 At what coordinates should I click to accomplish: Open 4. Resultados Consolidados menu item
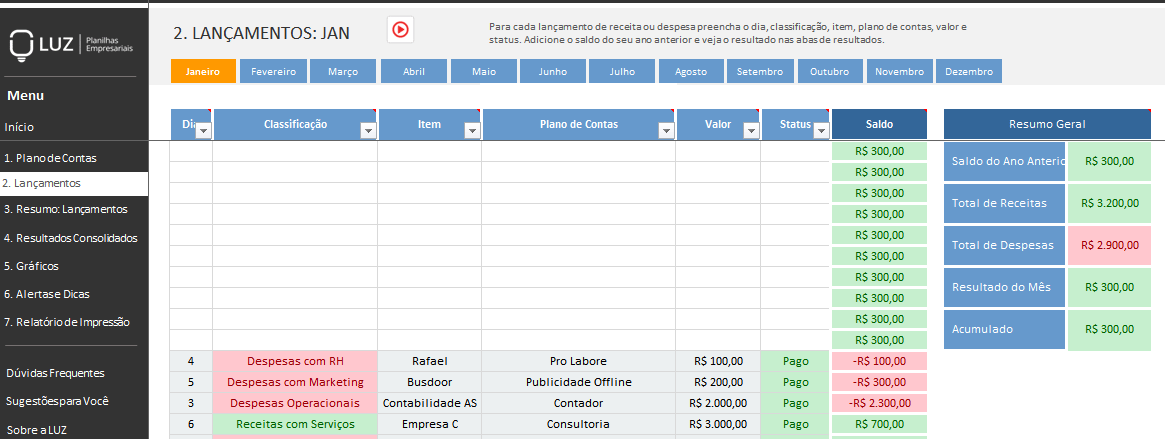tap(70, 238)
